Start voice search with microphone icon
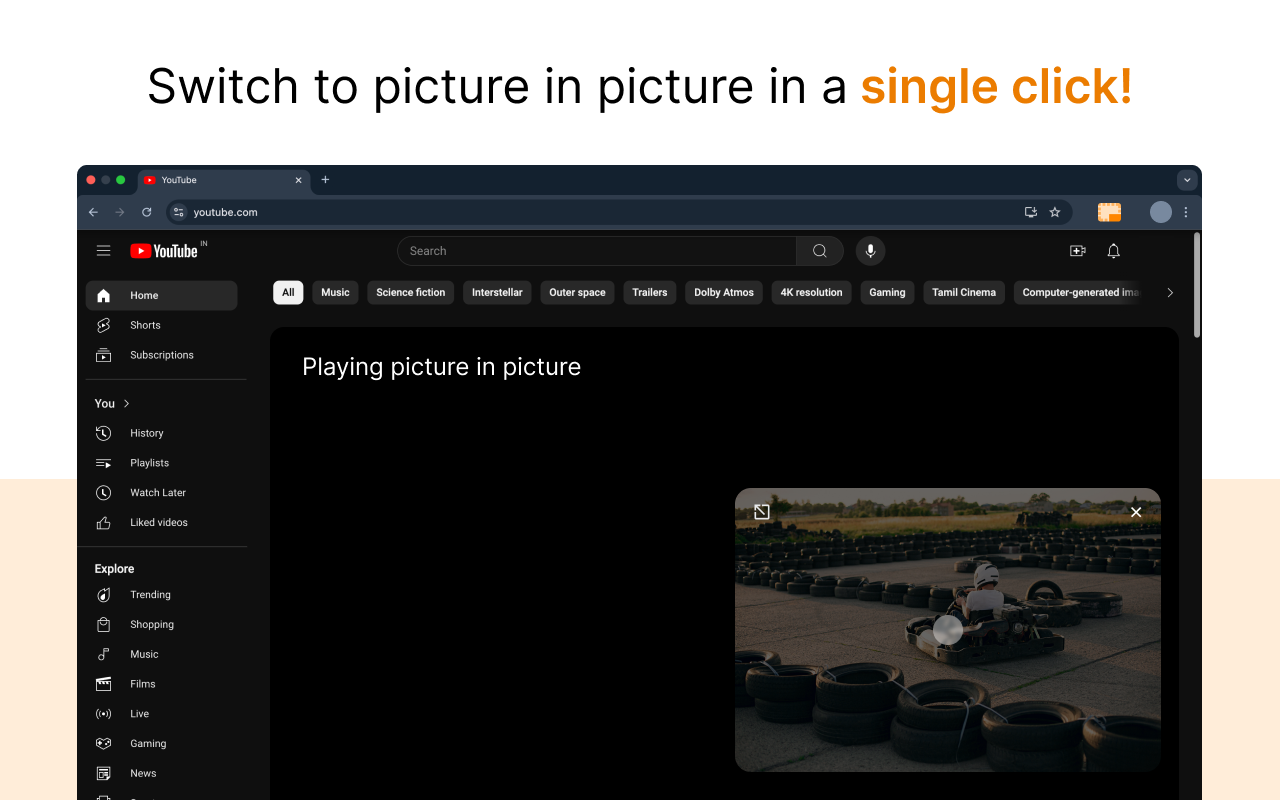The width and height of the screenshot is (1280, 800). point(870,251)
